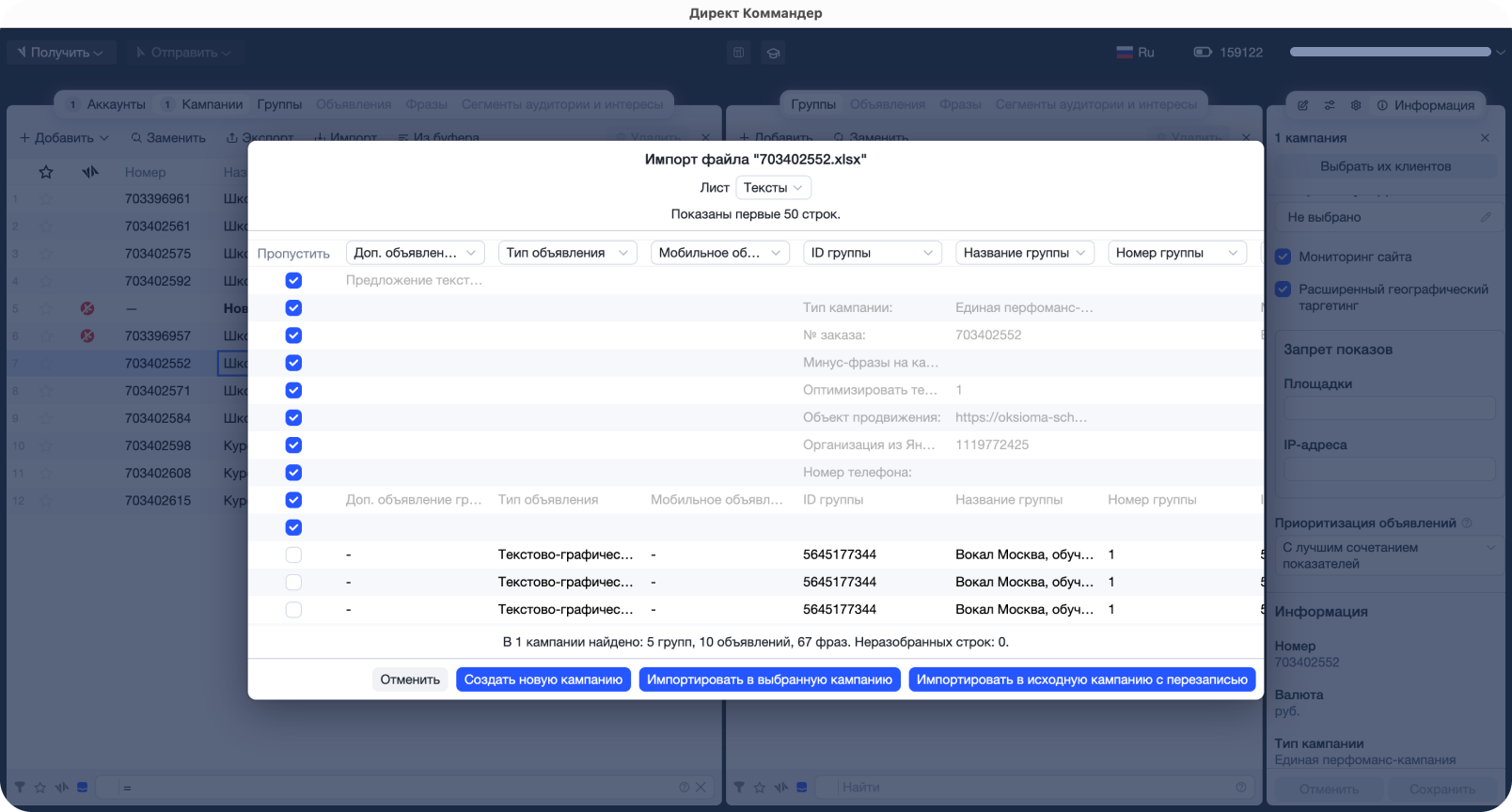This screenshot has height=812, width=1512.
Task: Open the gear settings tab in right panel
Action: (x=1356, y=105)
